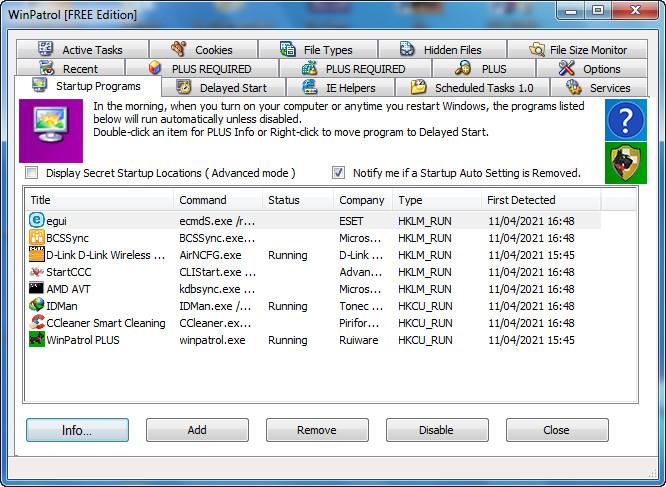Click the WinPatrol PLUS dog icon
The height and width of the screenshot is (487, 666).
click(x=37, y=339)
